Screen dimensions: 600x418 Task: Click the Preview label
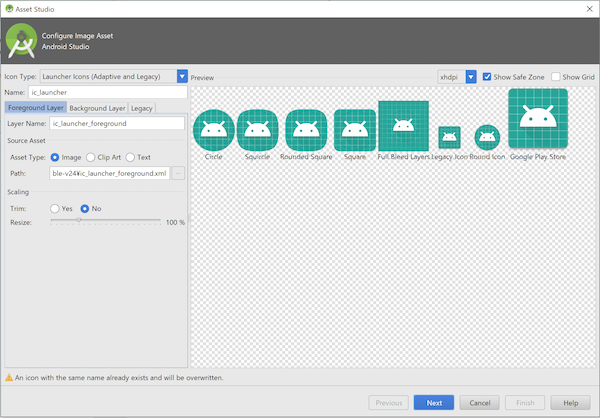pyautogui.click(x=202, y=78)
